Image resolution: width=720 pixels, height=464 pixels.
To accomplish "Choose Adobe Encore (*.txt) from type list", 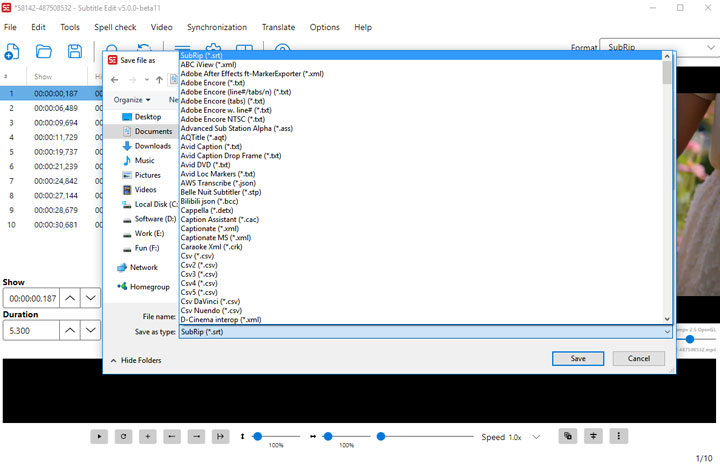I will coord(211,82).
